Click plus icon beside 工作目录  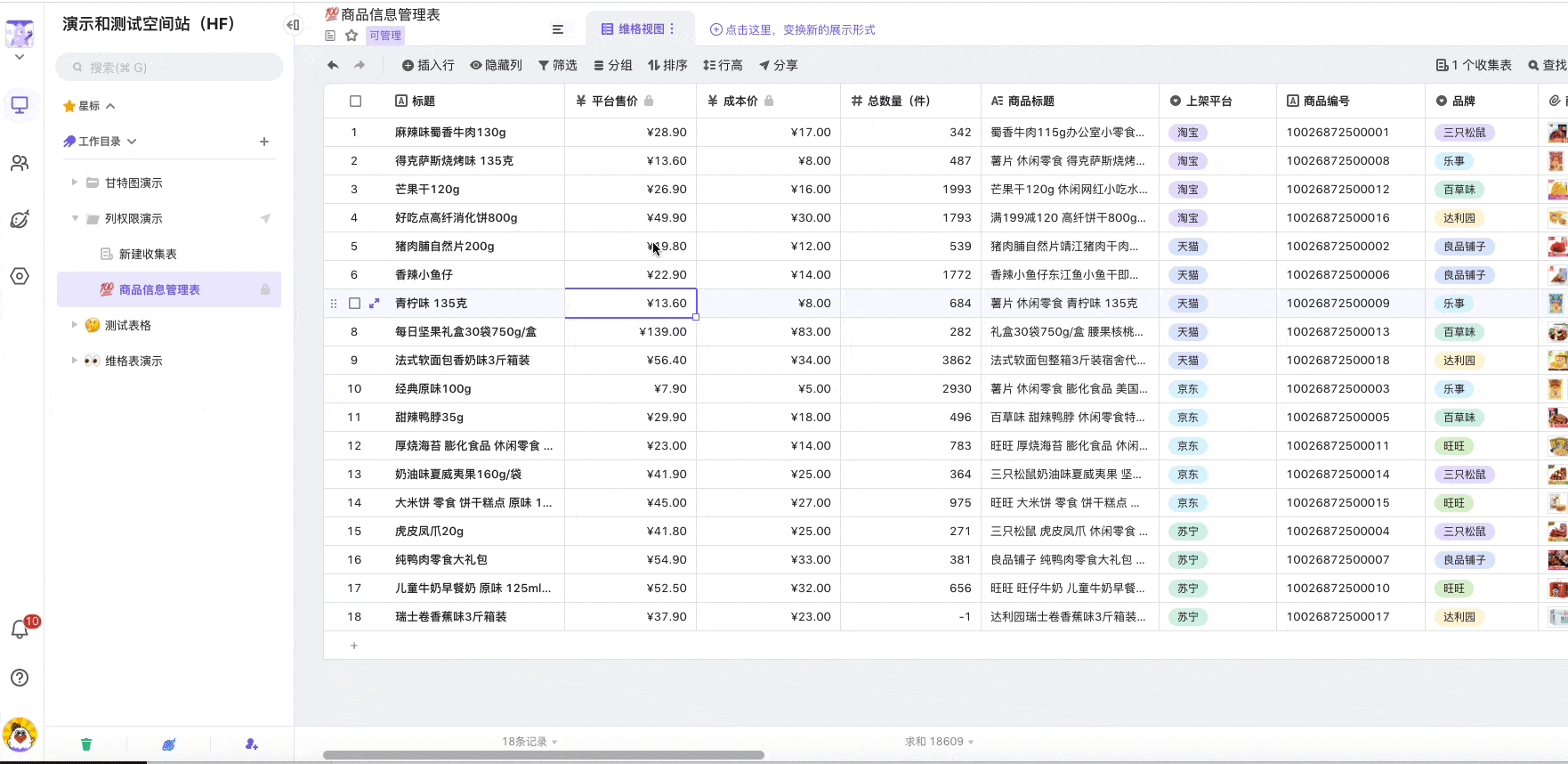(264, 142)
